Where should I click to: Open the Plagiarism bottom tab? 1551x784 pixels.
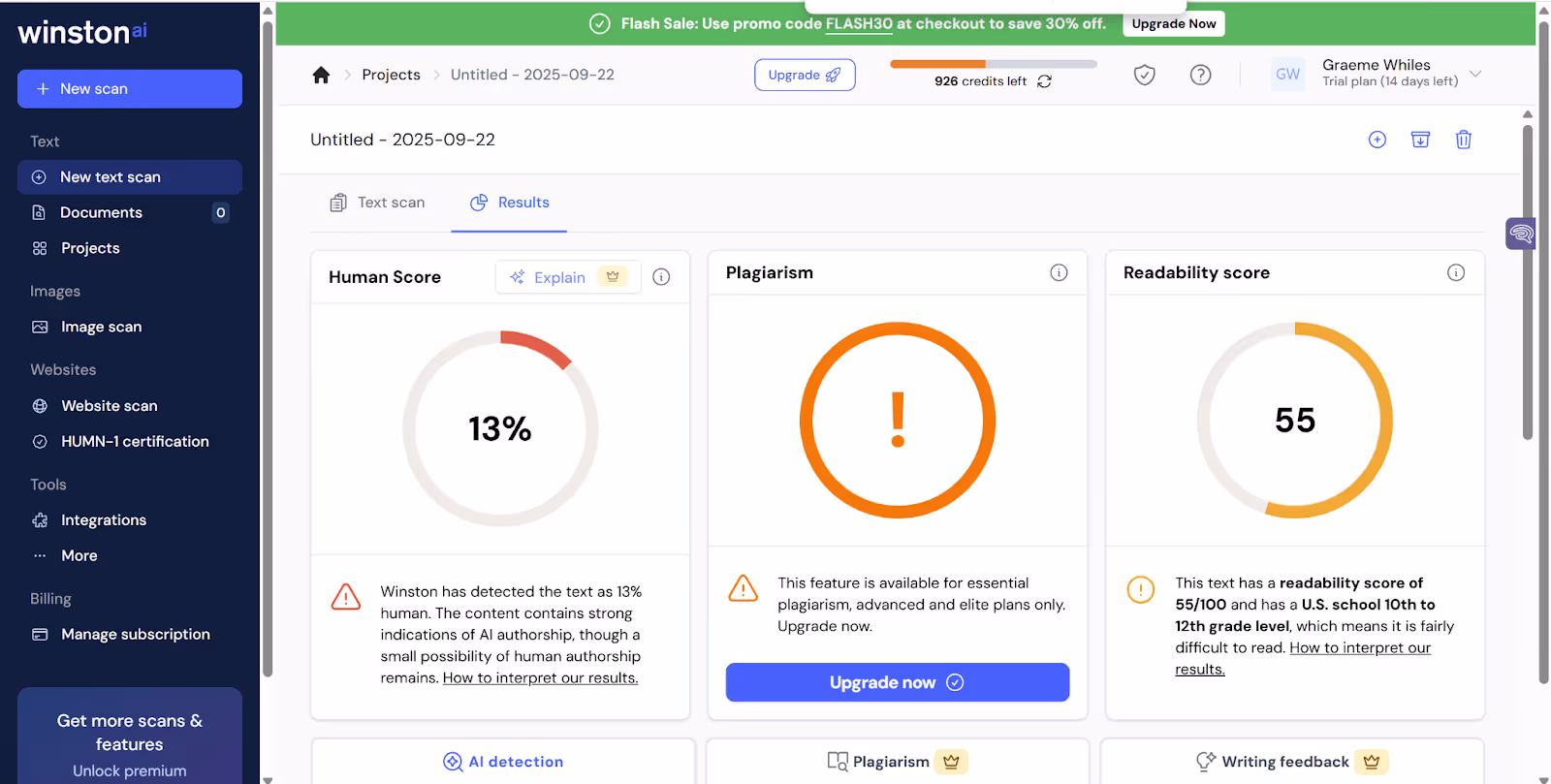pos(898,762)
